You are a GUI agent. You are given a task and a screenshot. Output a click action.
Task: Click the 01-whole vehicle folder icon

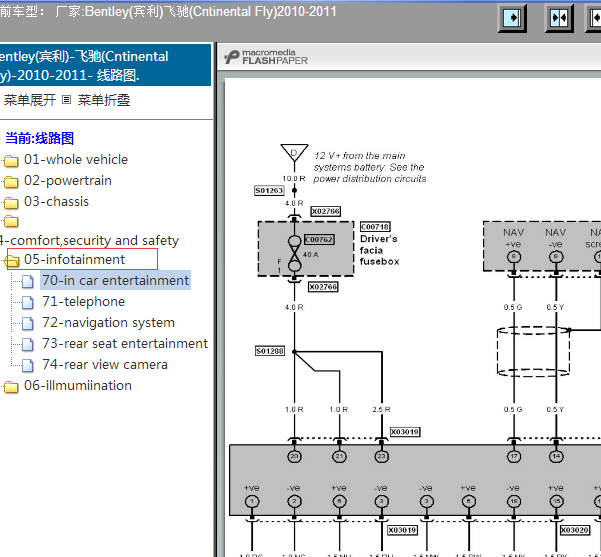(11, 161)
